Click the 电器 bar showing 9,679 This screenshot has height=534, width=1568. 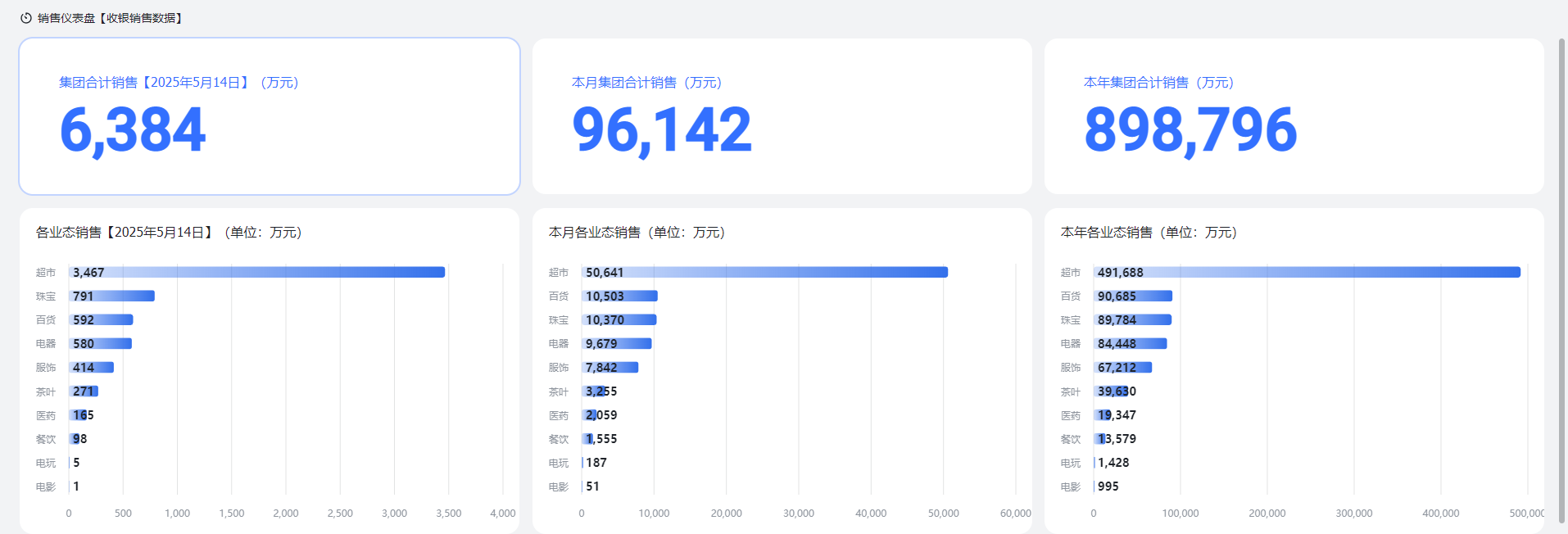[617, 344]
